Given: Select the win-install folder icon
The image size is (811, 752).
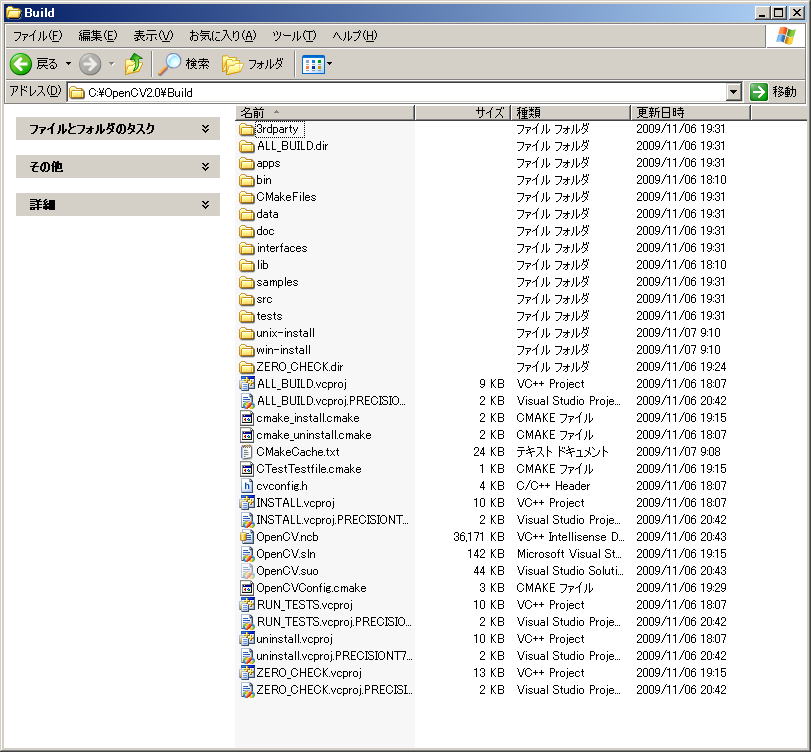Looking at the screenshot, I should tap(247, 350).
